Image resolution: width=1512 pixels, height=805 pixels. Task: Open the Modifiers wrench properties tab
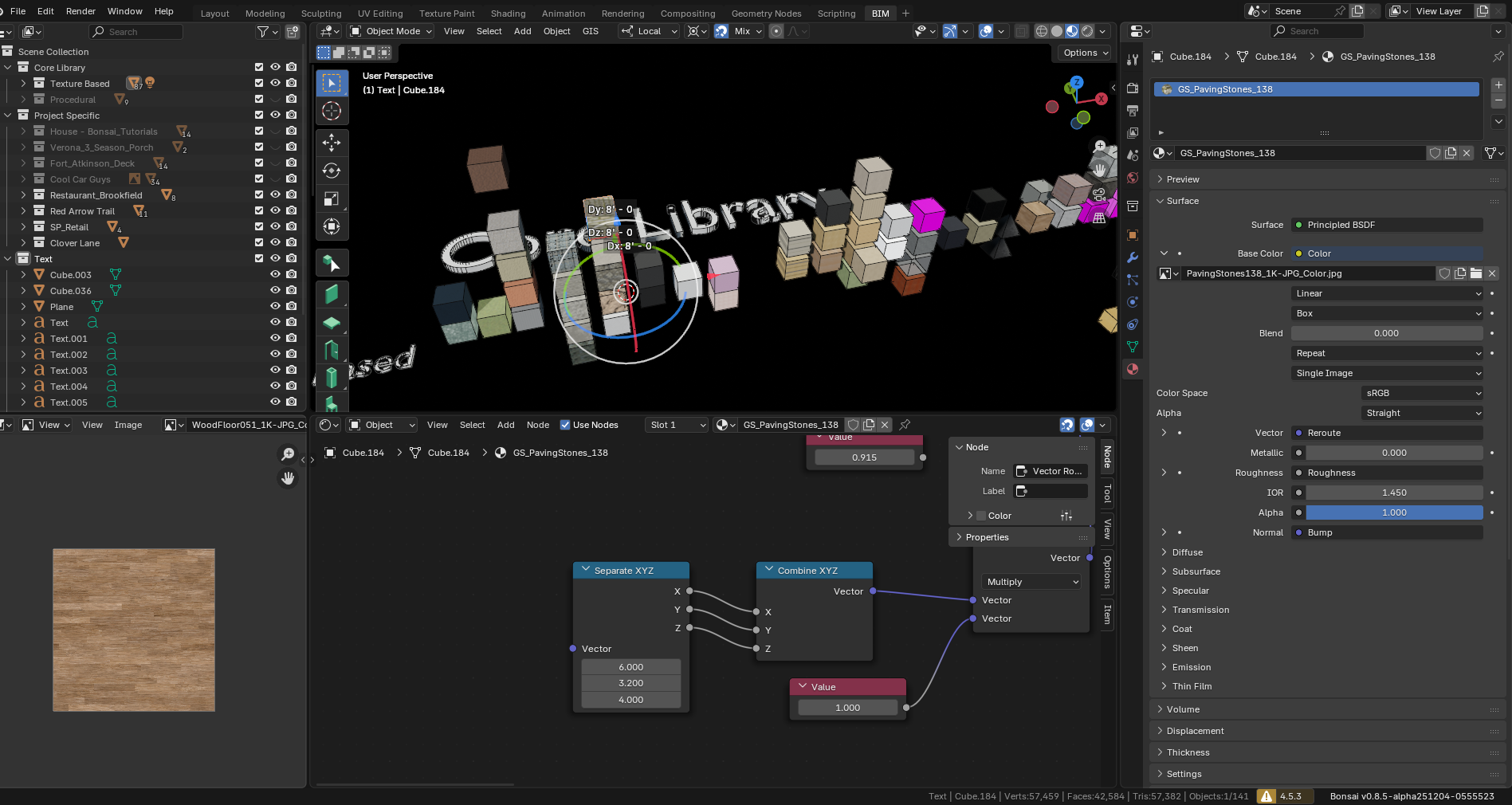[x=1133, y=257]
